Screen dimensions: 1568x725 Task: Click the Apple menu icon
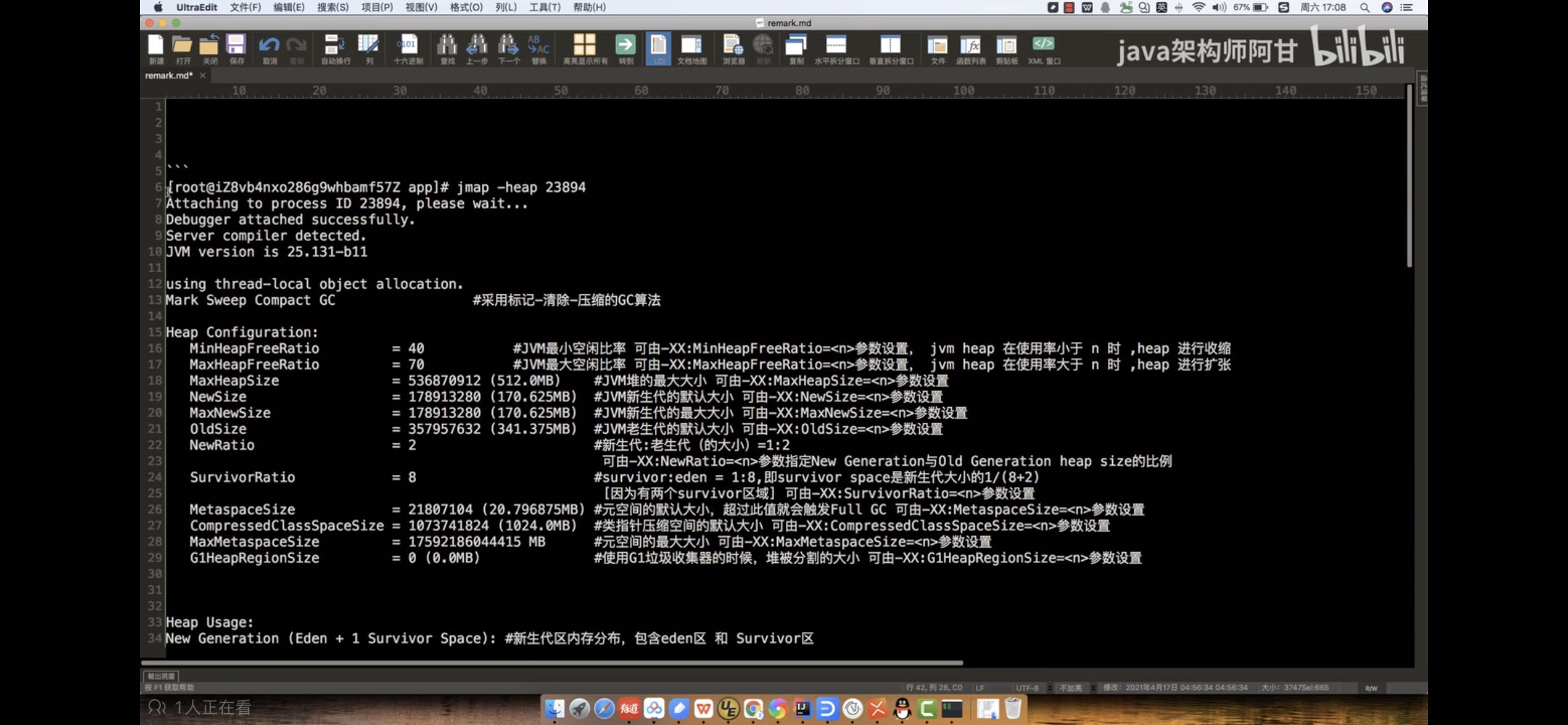click(x=159, y=7)
